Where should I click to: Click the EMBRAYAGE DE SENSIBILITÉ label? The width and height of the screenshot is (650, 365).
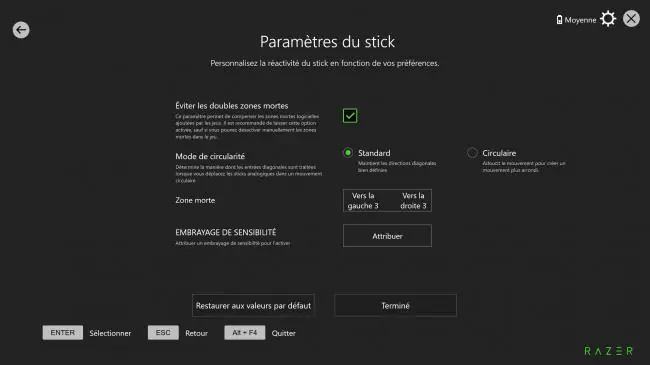click(226, 232)
